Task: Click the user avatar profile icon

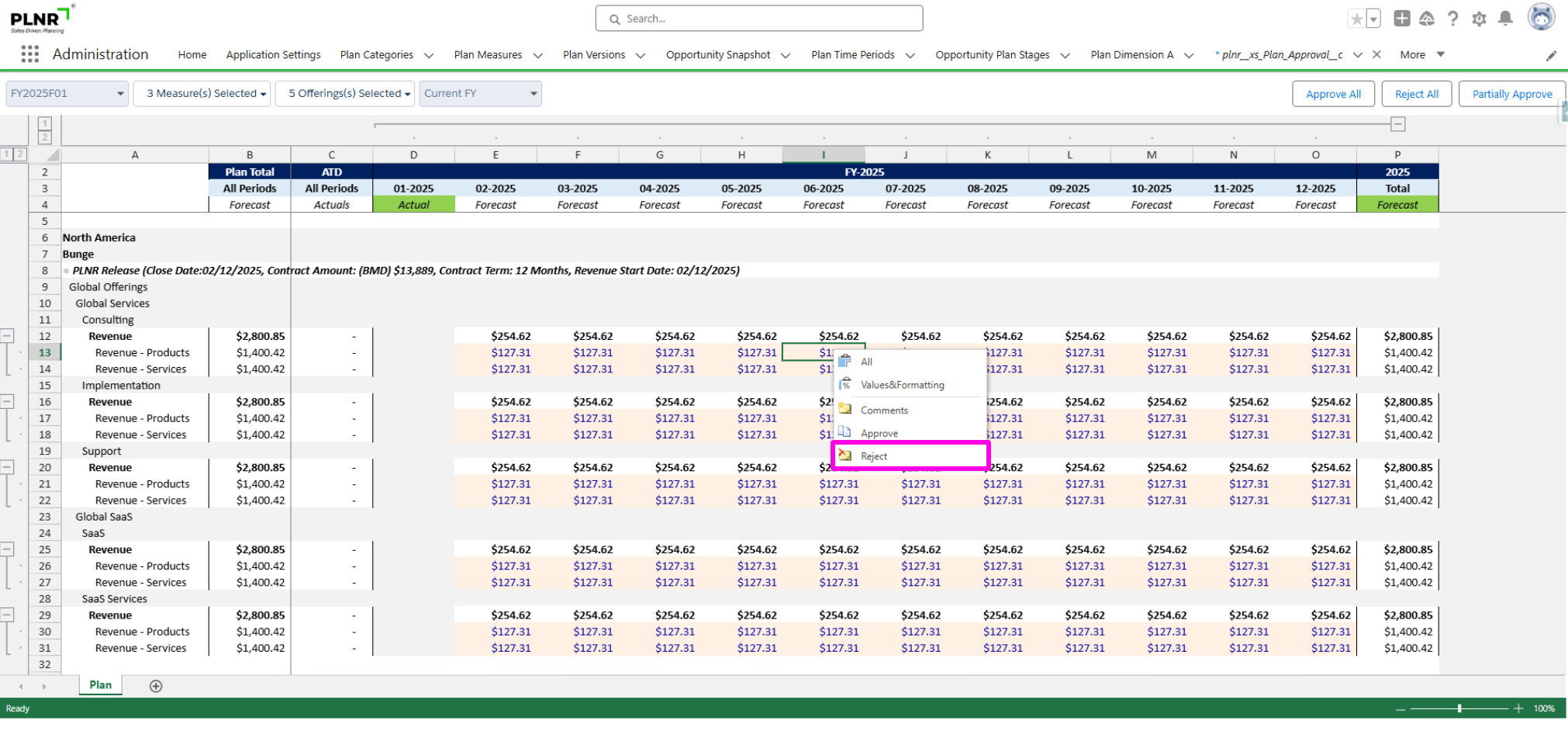Action: [x=1541, y=17]
